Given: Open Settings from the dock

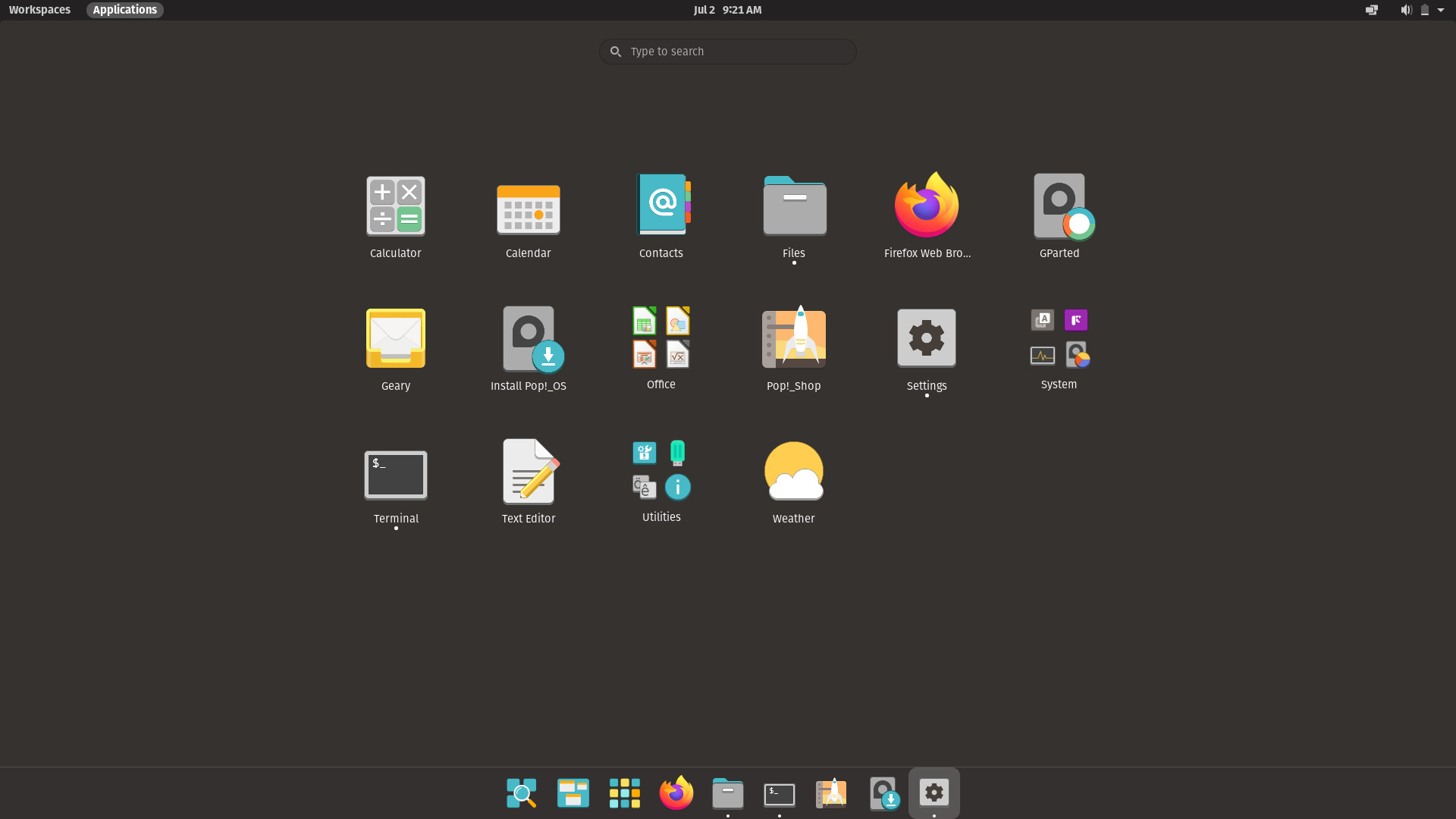Looking at the screenshot, I should click(934, 792).
